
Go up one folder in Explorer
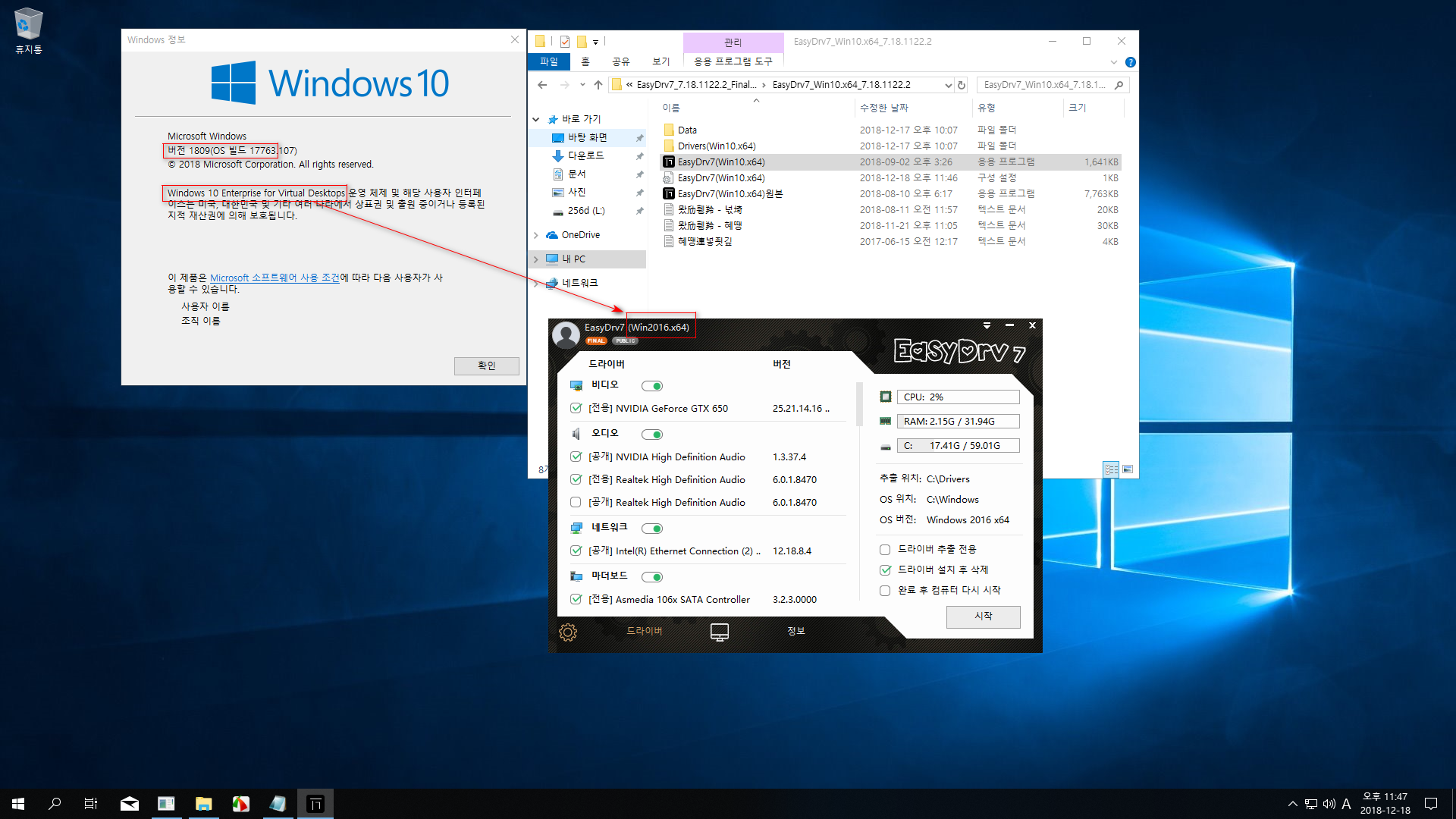tap(598, 85)
